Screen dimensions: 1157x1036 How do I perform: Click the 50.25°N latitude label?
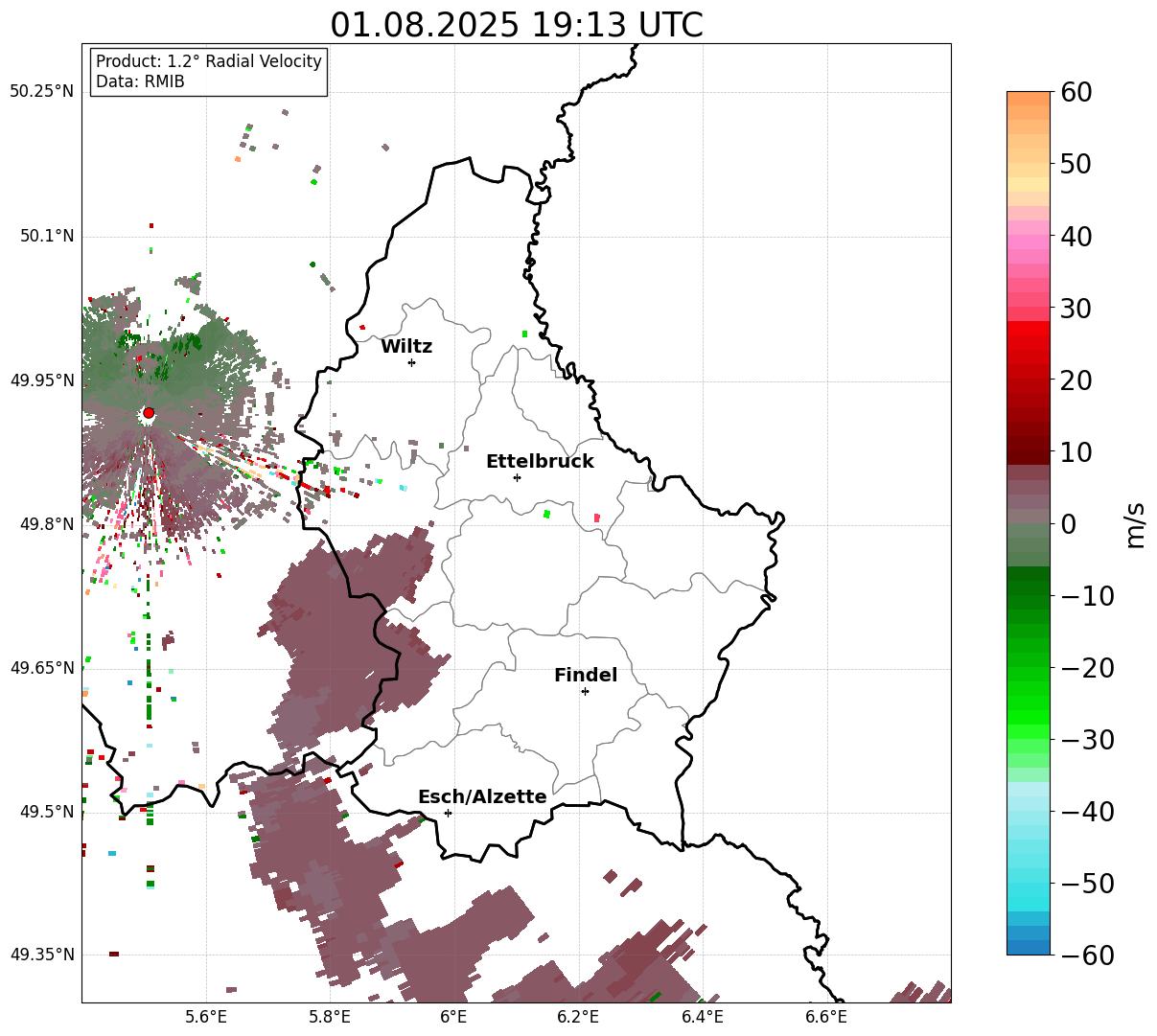point(42,92)
